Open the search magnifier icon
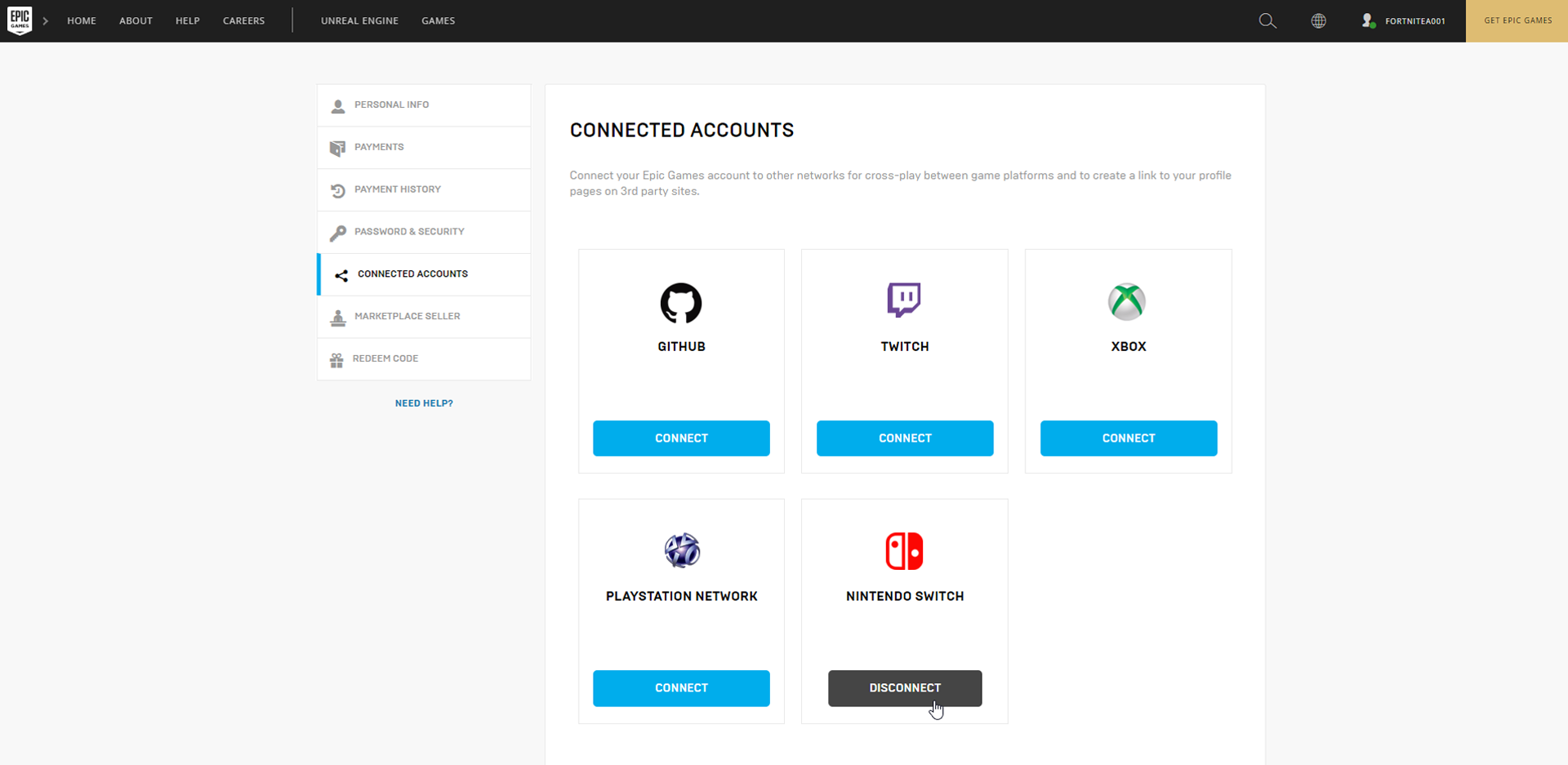The width and height of the screenshot is (1568, 765). (1267, 21)
